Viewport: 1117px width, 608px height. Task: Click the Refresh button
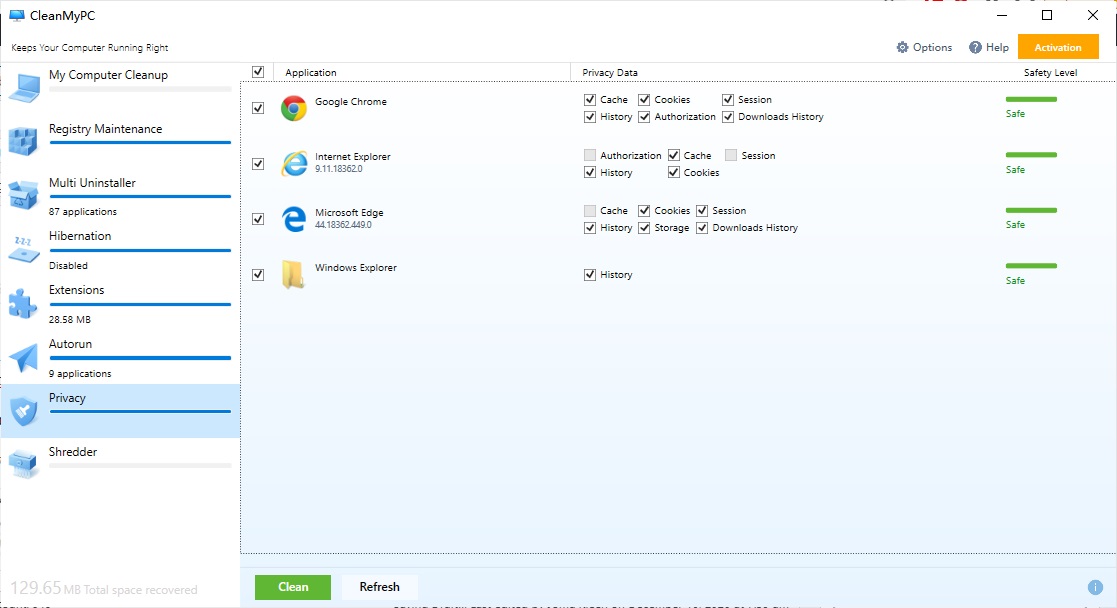[379, 587]
